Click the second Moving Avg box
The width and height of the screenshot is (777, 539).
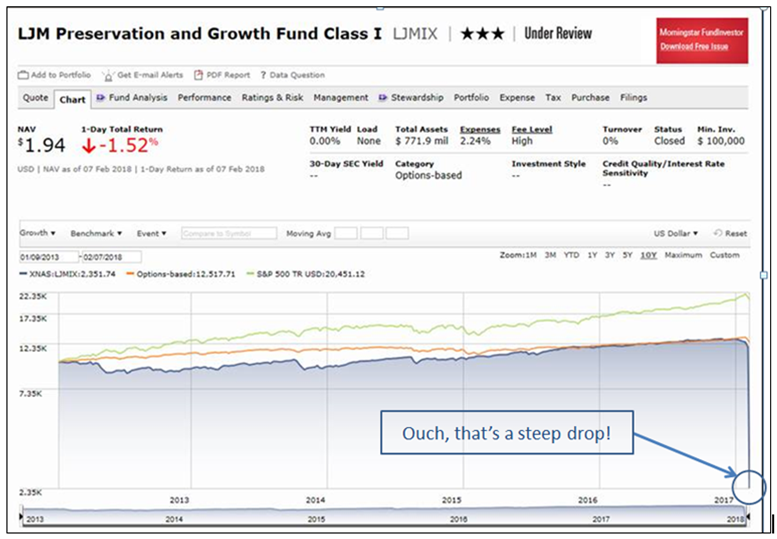372,233
